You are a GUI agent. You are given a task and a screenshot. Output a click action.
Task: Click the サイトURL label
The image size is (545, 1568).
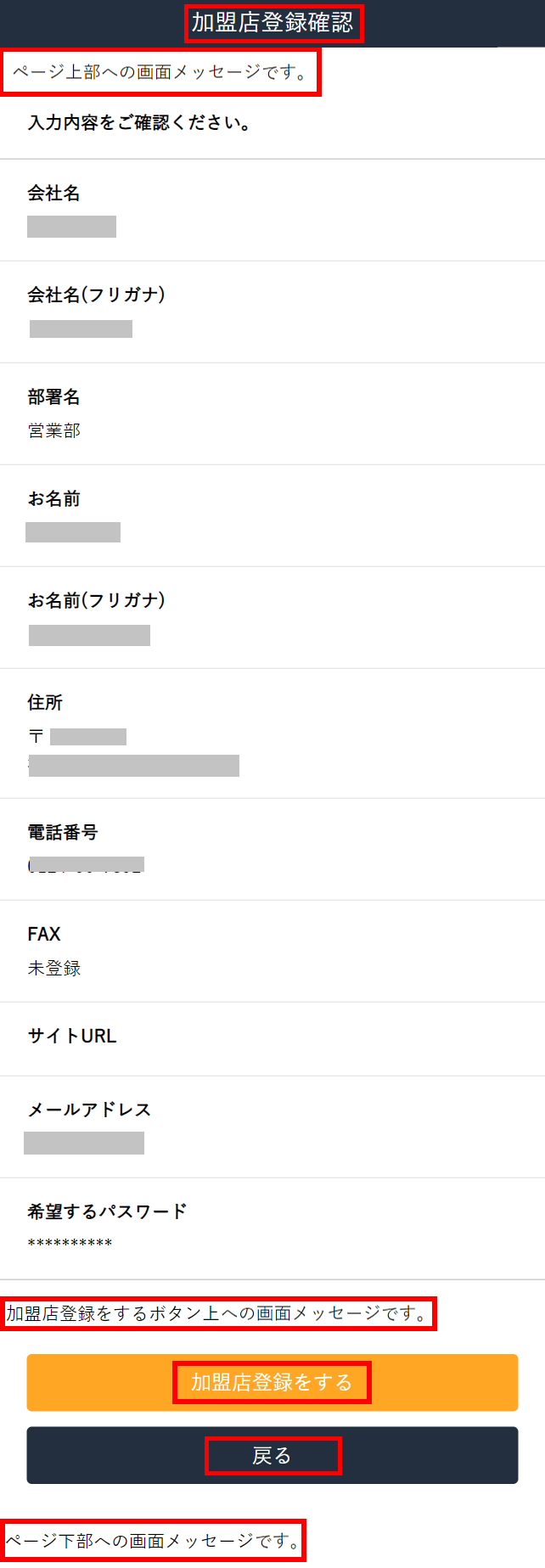click(x=72, y=1036)
